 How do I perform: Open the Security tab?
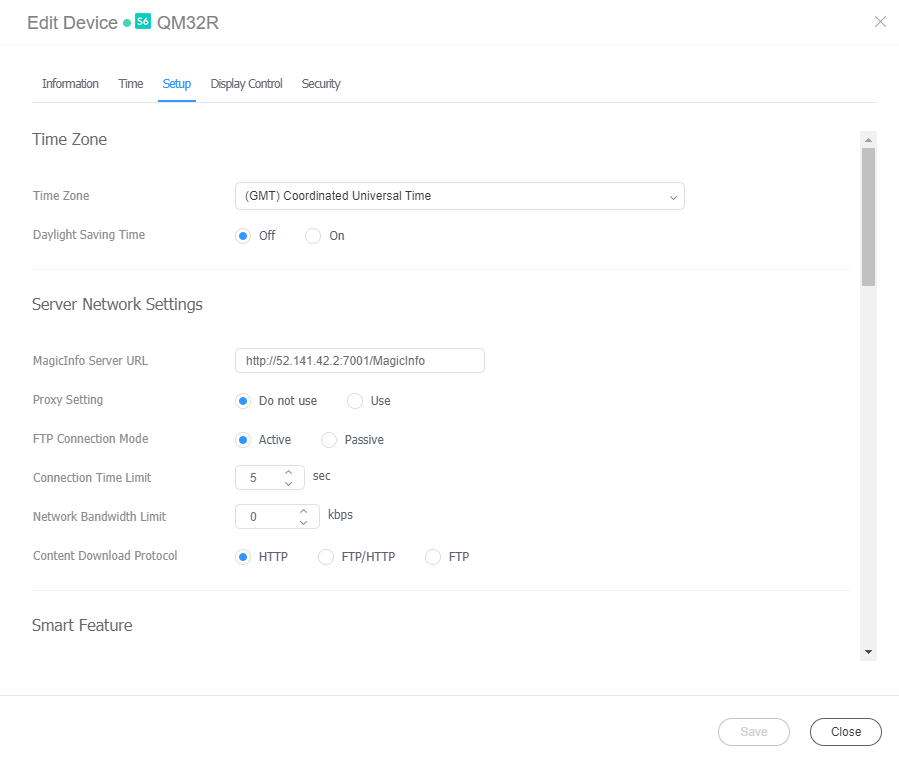pyautogui.click(x=321, y=84)
